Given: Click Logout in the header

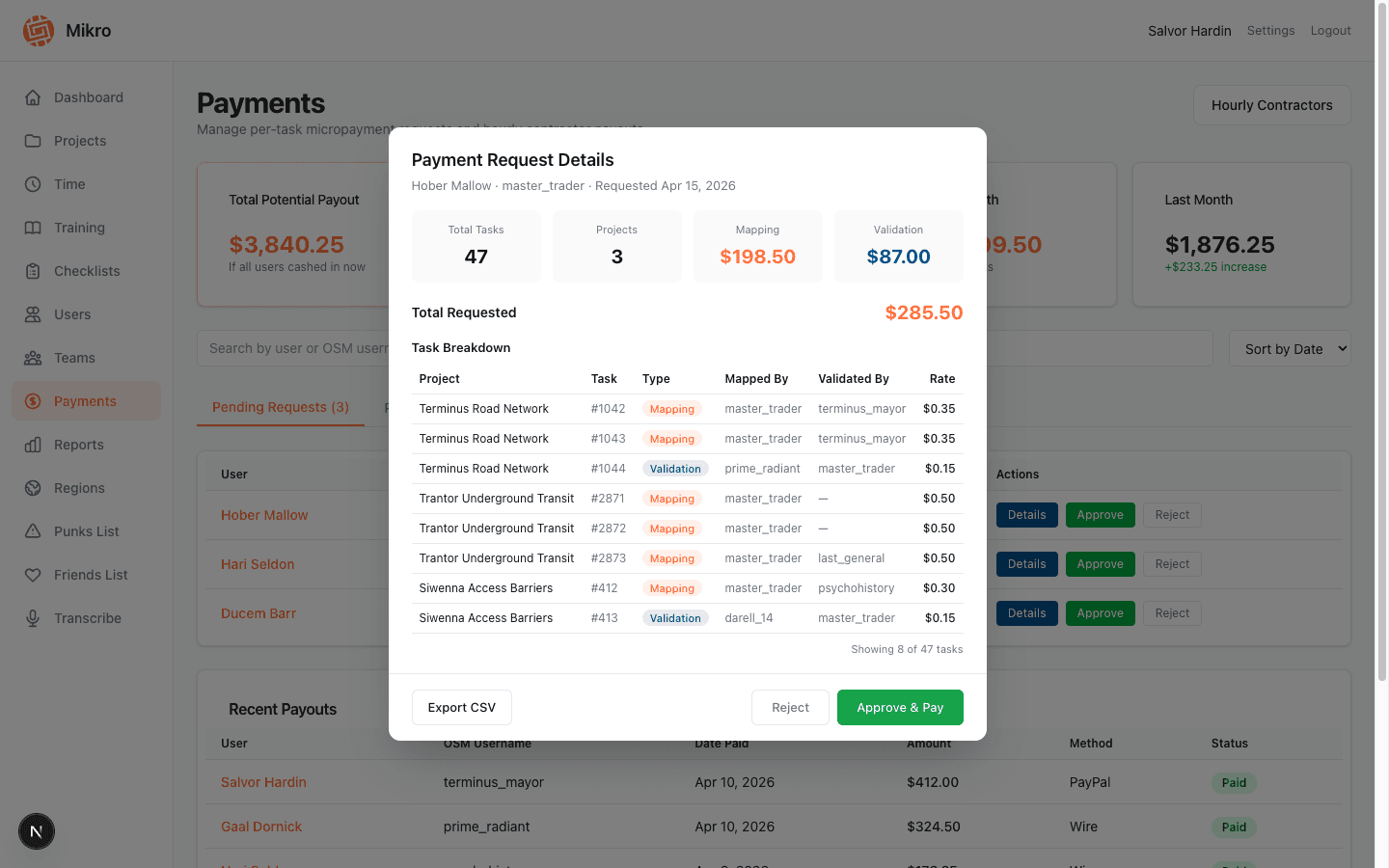Looking at the screenshot, I should point(1330,30).
